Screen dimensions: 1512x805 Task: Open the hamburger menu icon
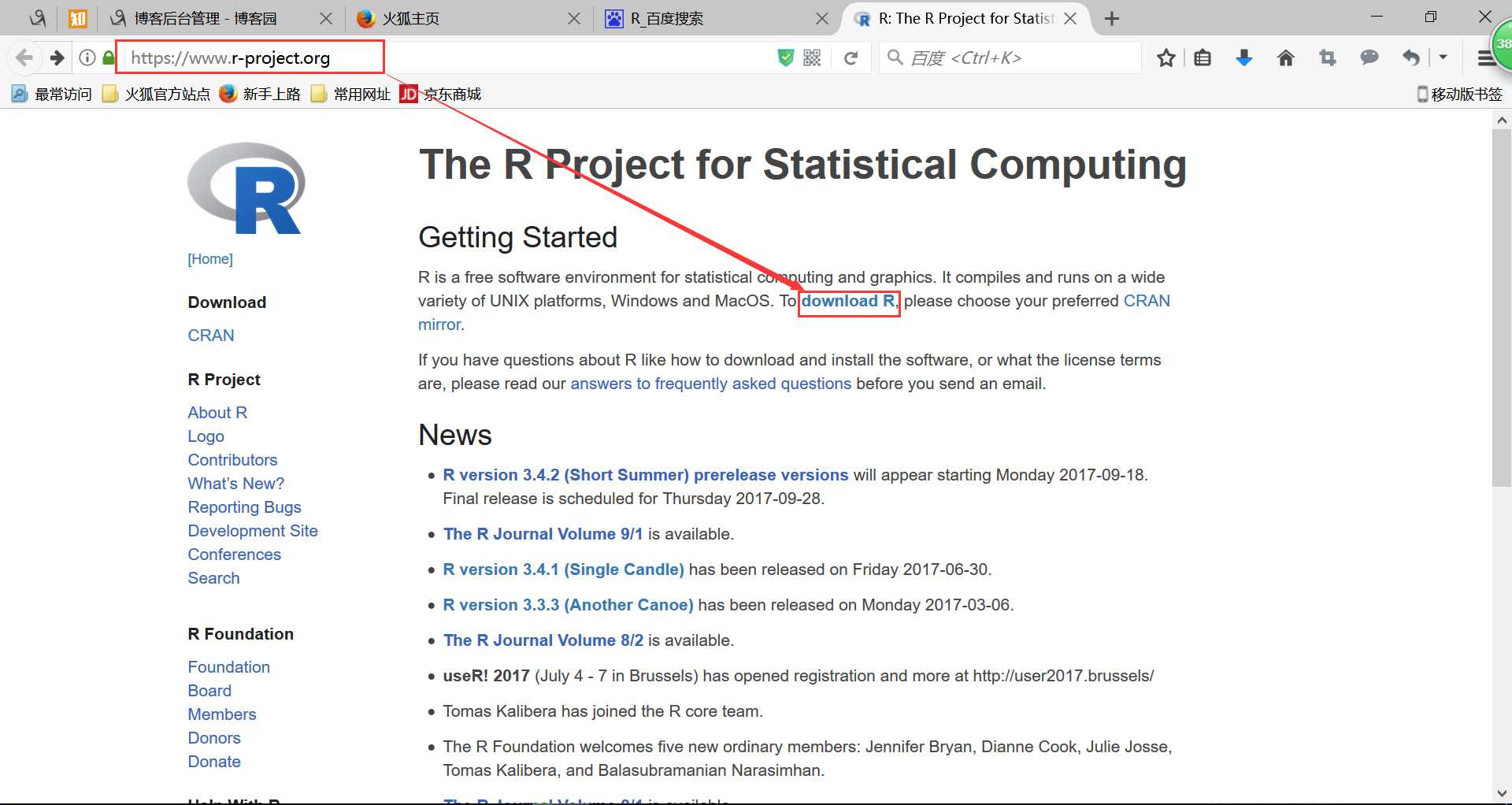[1484, 57]
